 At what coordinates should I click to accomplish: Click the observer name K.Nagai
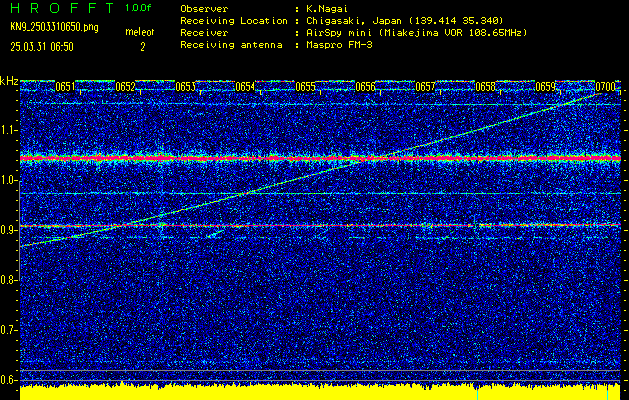[x=325, y=8]
